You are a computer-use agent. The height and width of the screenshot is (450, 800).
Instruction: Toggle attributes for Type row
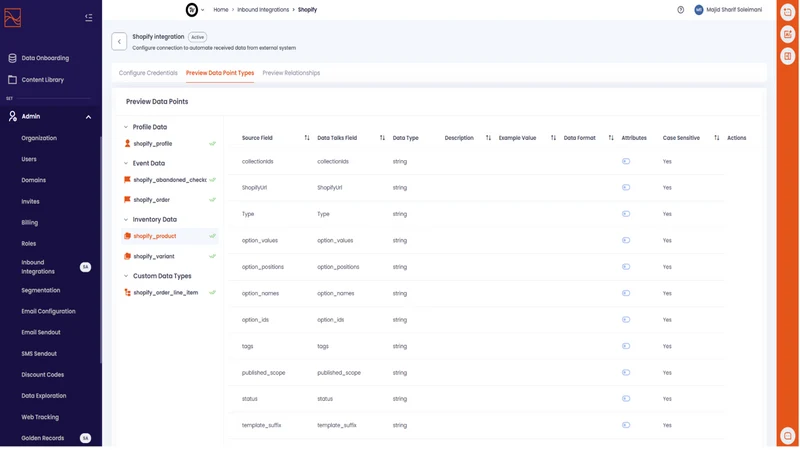(626, 214)
